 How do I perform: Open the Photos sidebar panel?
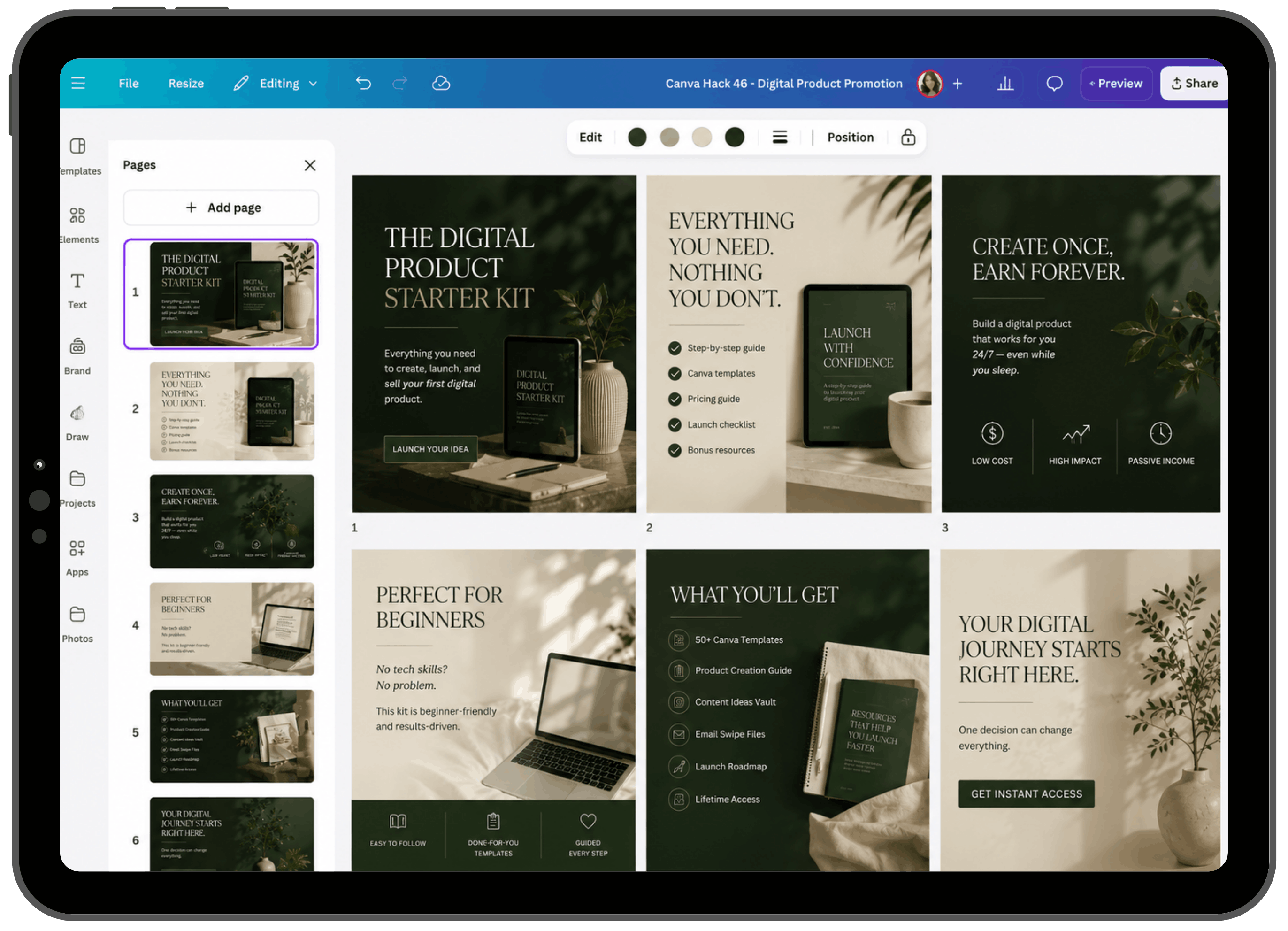pyautogui.click(x=78, y=625)
